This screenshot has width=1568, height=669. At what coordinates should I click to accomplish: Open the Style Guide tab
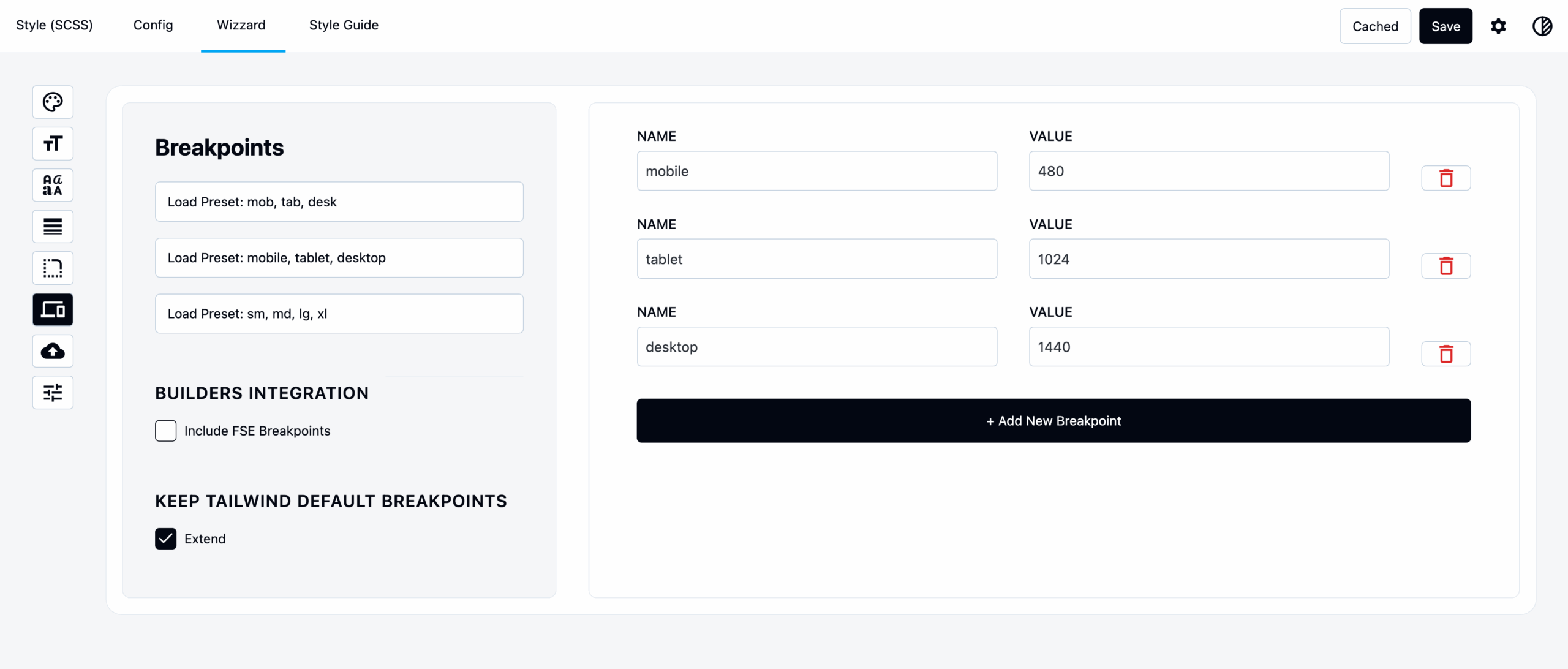tap(344, 25)
